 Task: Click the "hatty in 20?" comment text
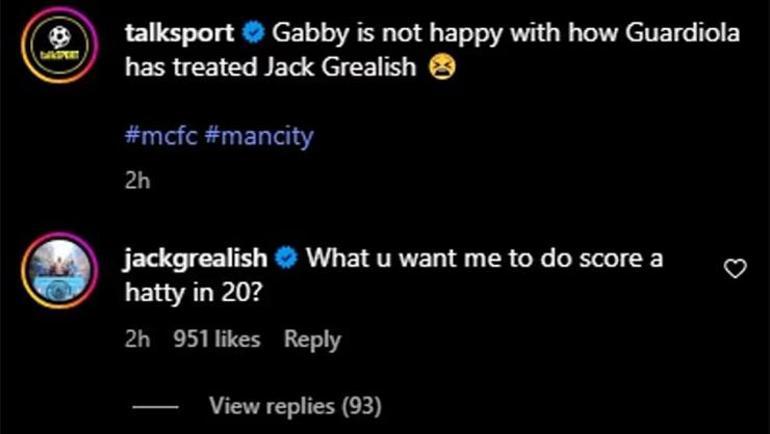click(x=196, y=295)
